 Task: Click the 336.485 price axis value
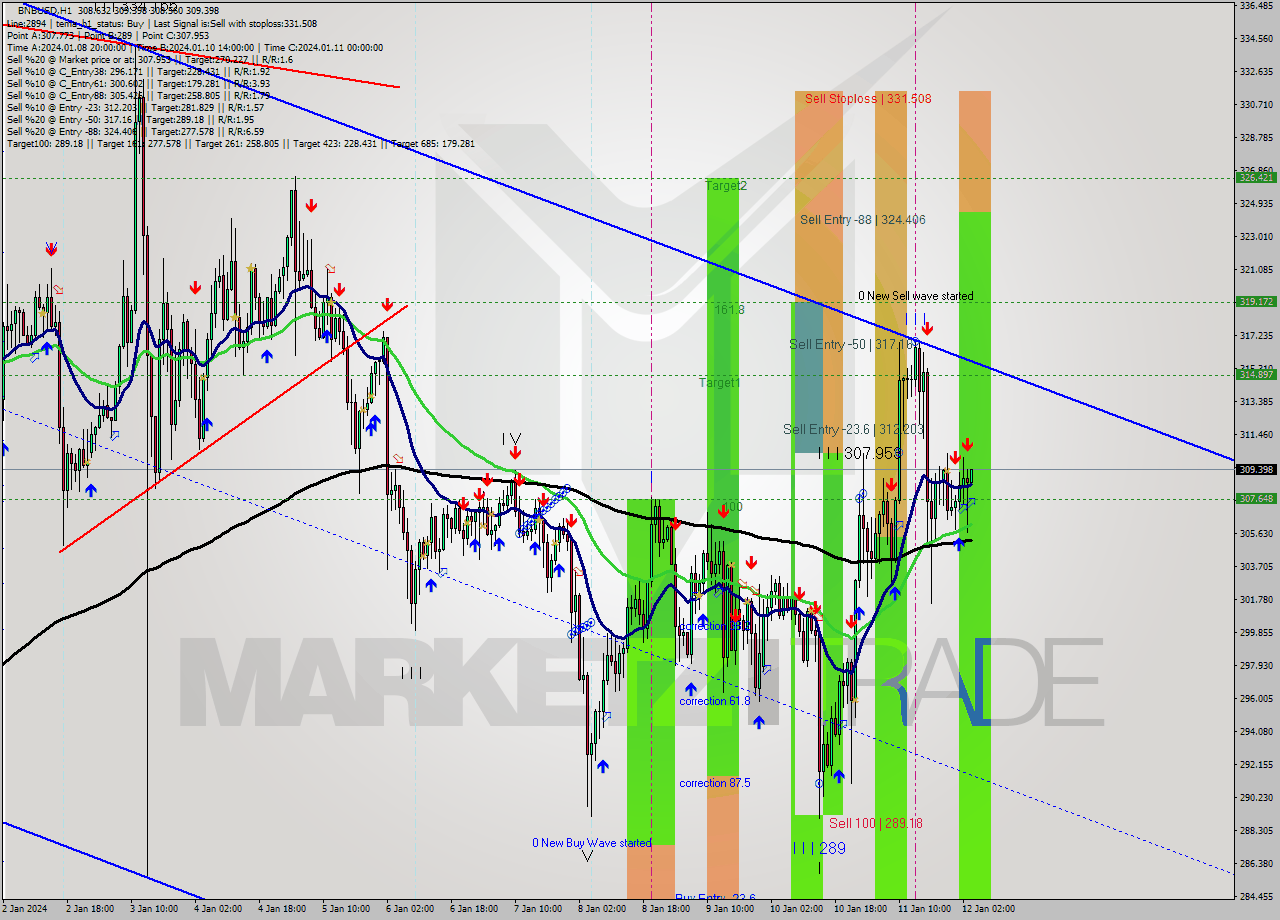click(1256, 6)
